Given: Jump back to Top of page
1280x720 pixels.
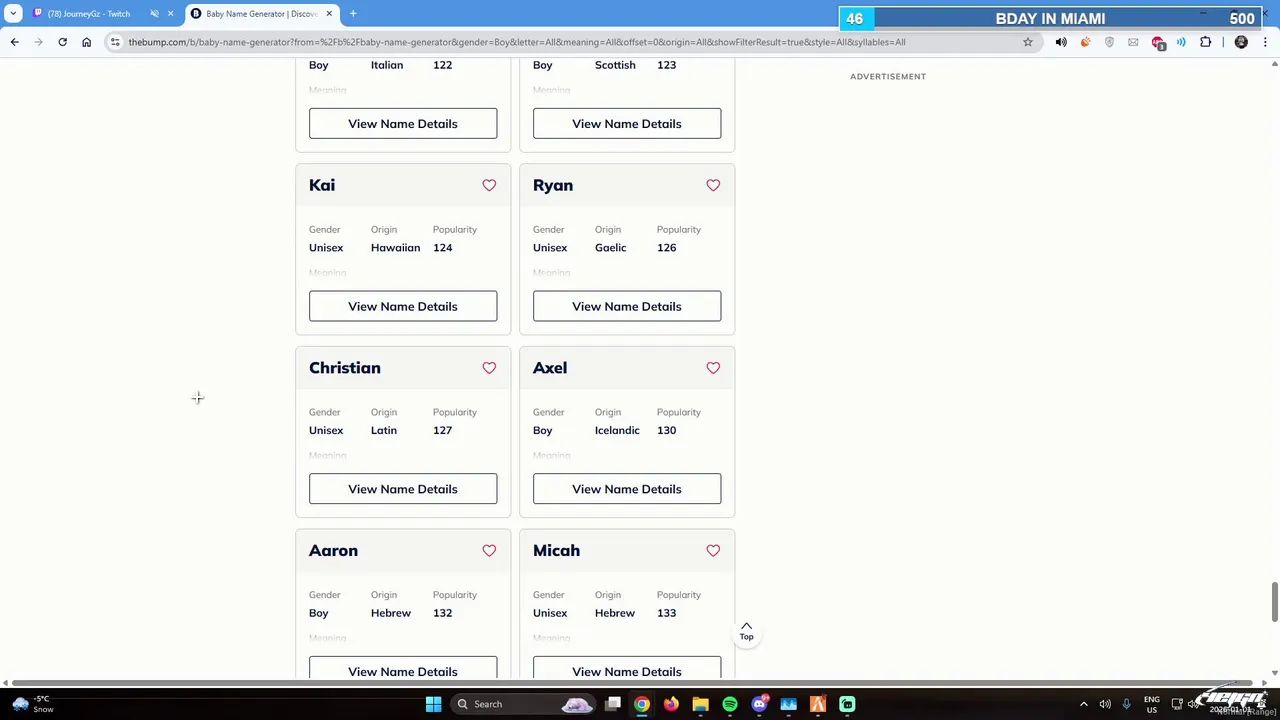Looking at the screenshot, I should pyautogui.click(x=746, y=631).
